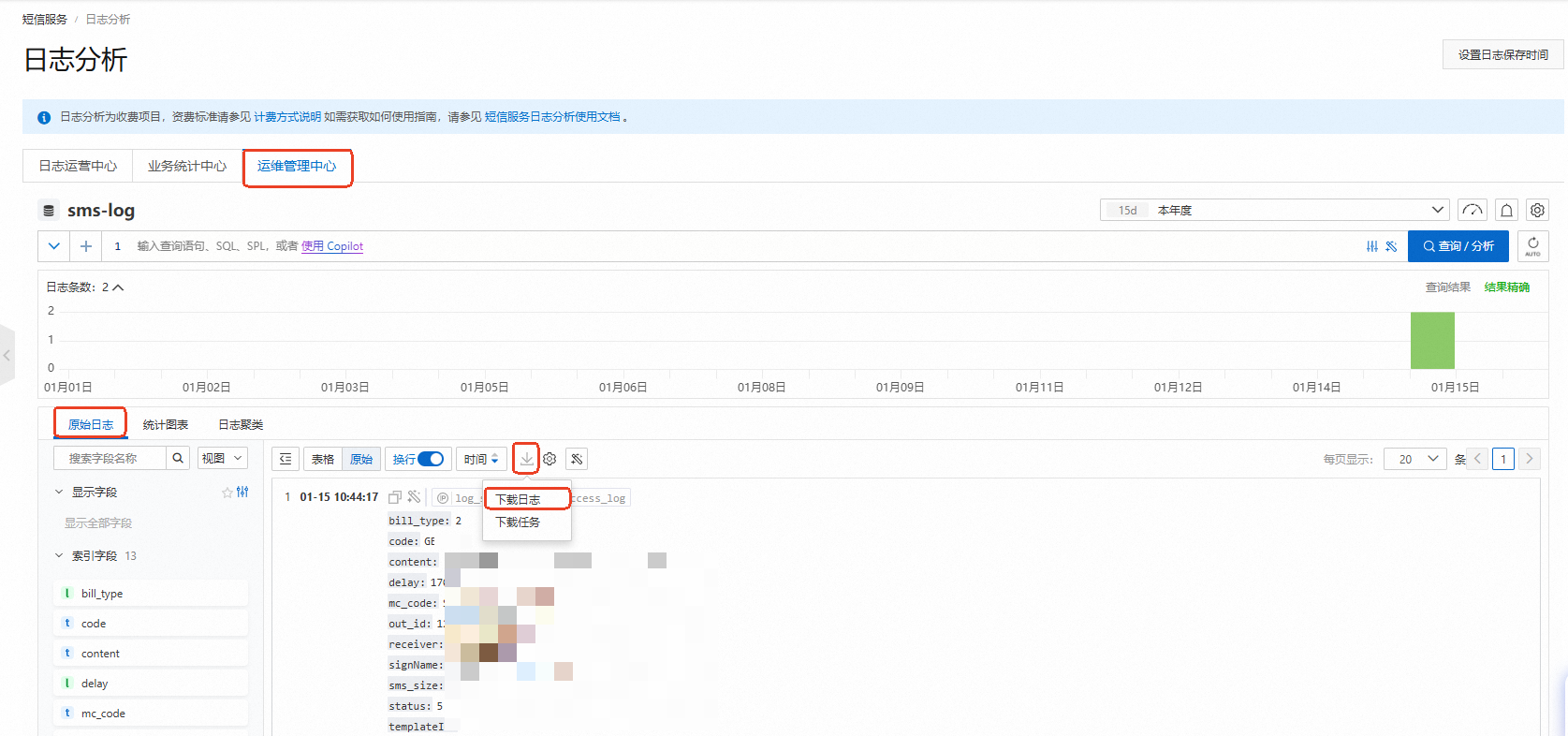1568x736 pixels.
Task: Click the 15d quick time tag
Action: coord(1127,211)
